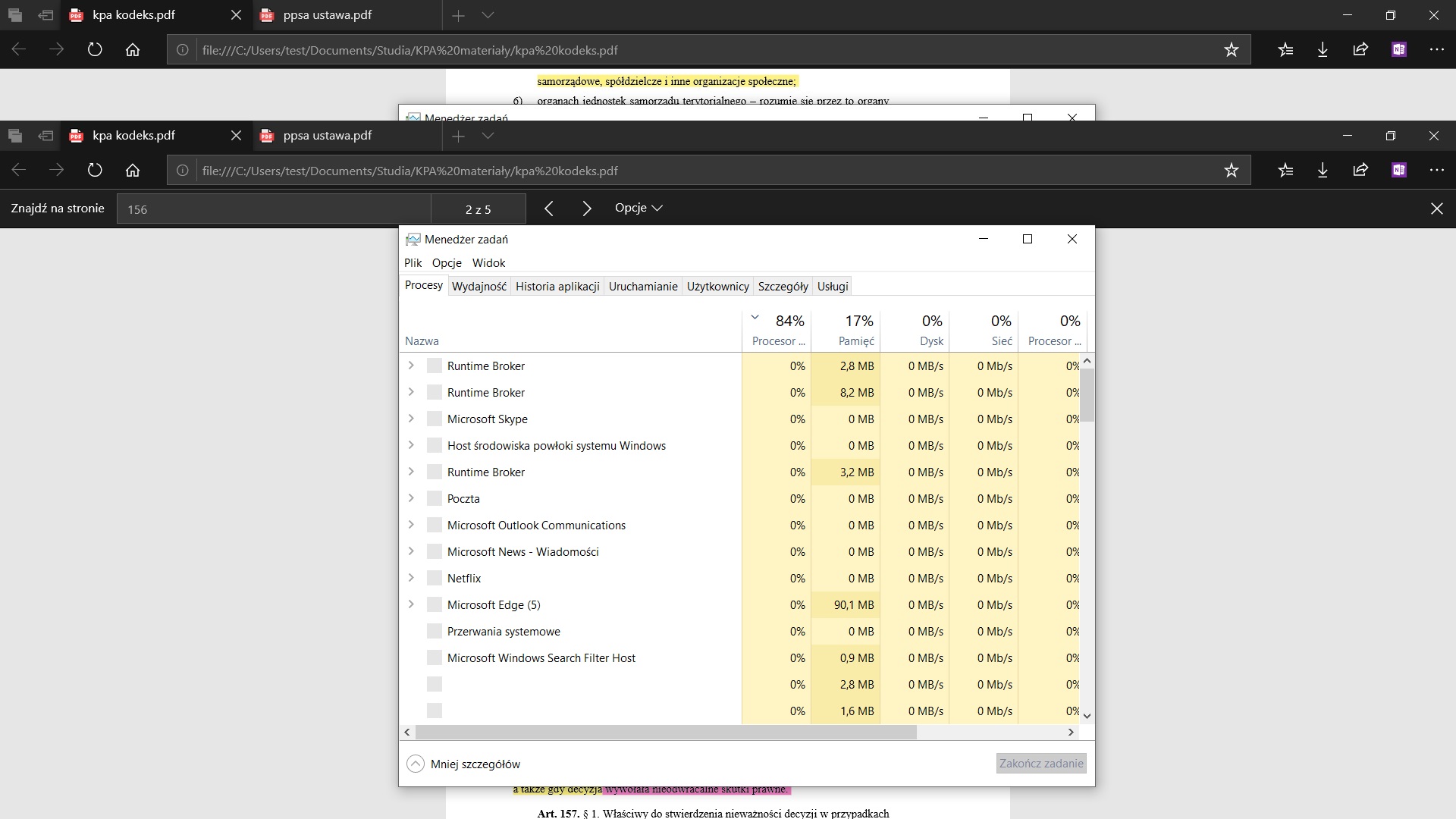Switch to the Wydajność tab
This screenshot has height=819, width=1456.
(479, 286)
